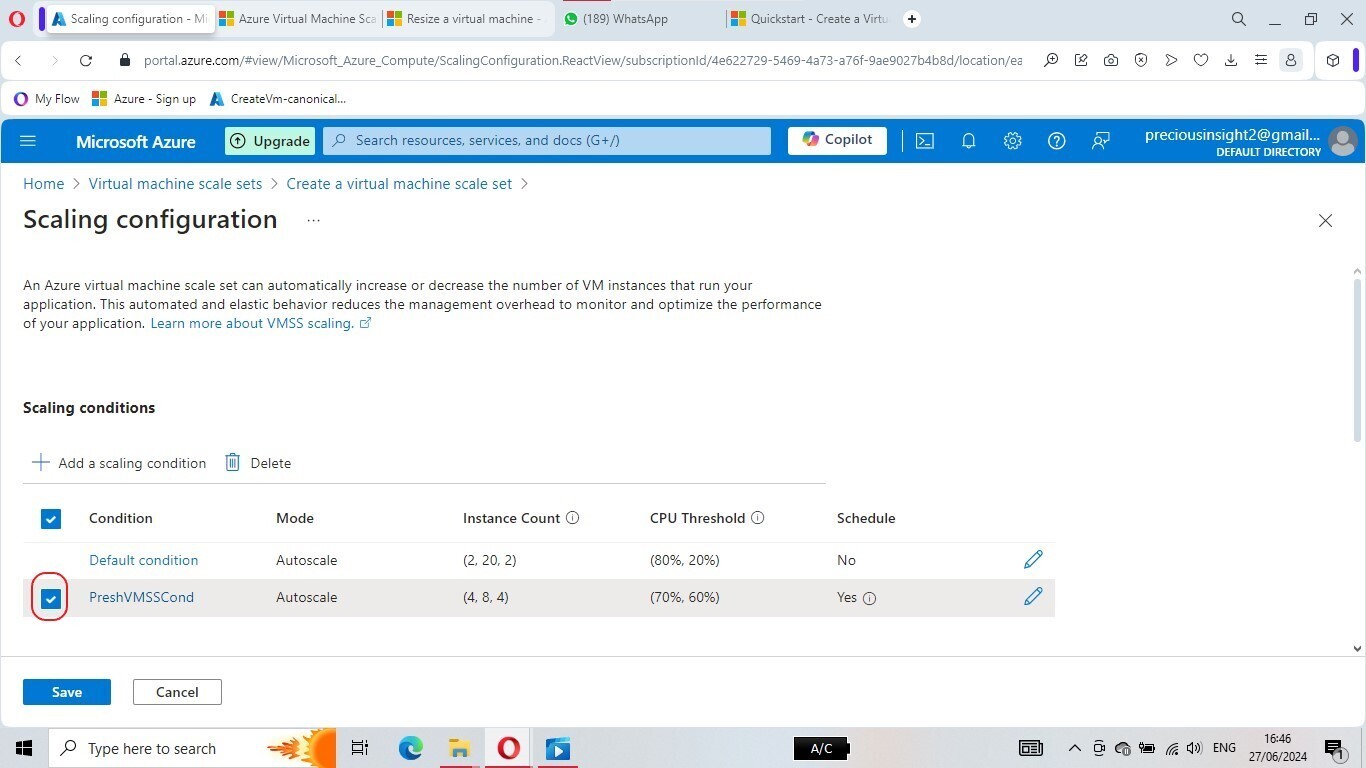Open Microsoft Edge from the taskbar
This screenshot has width=1366, height=768.
click(411, 748)
